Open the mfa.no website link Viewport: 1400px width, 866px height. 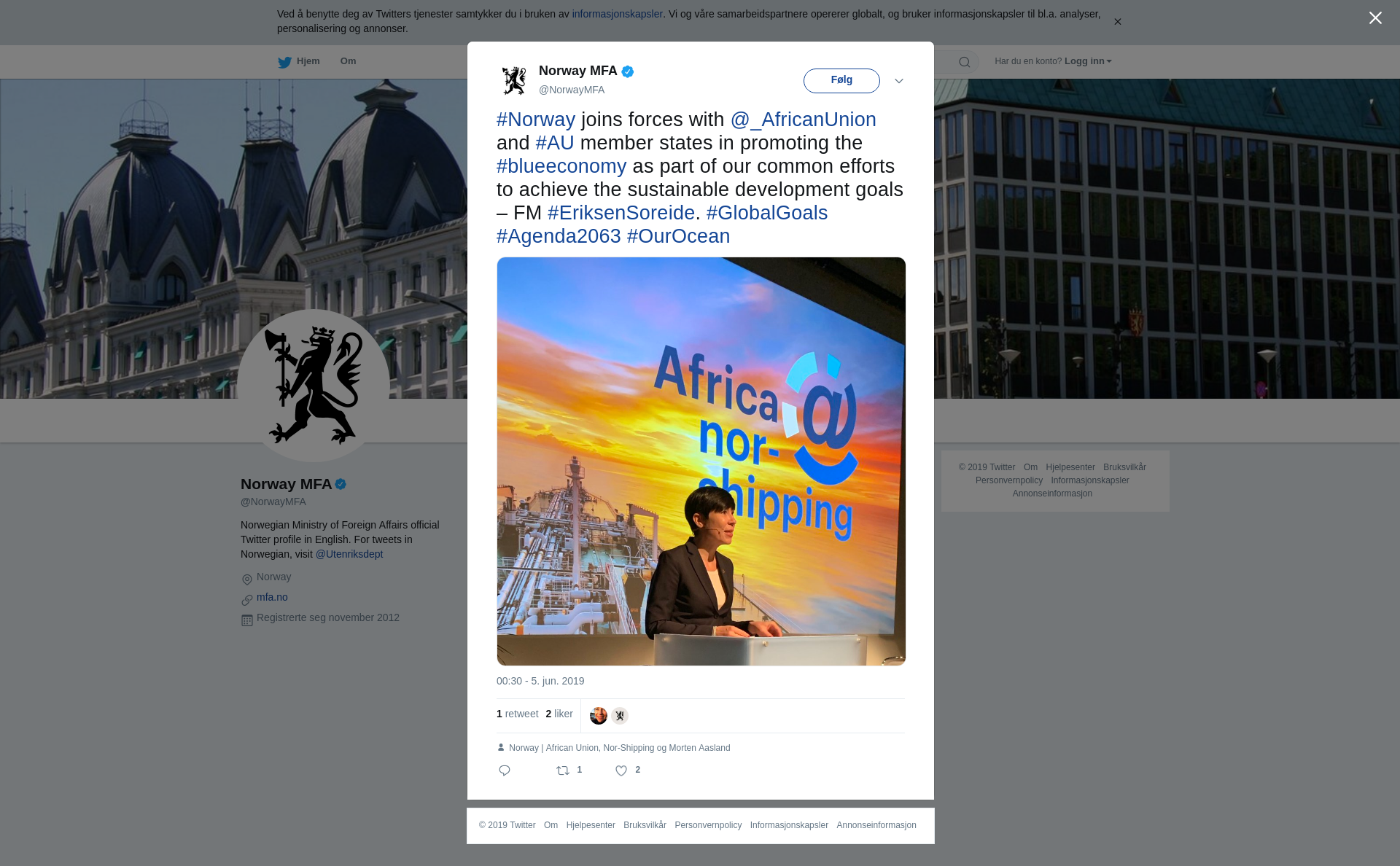tap(272, 597)
